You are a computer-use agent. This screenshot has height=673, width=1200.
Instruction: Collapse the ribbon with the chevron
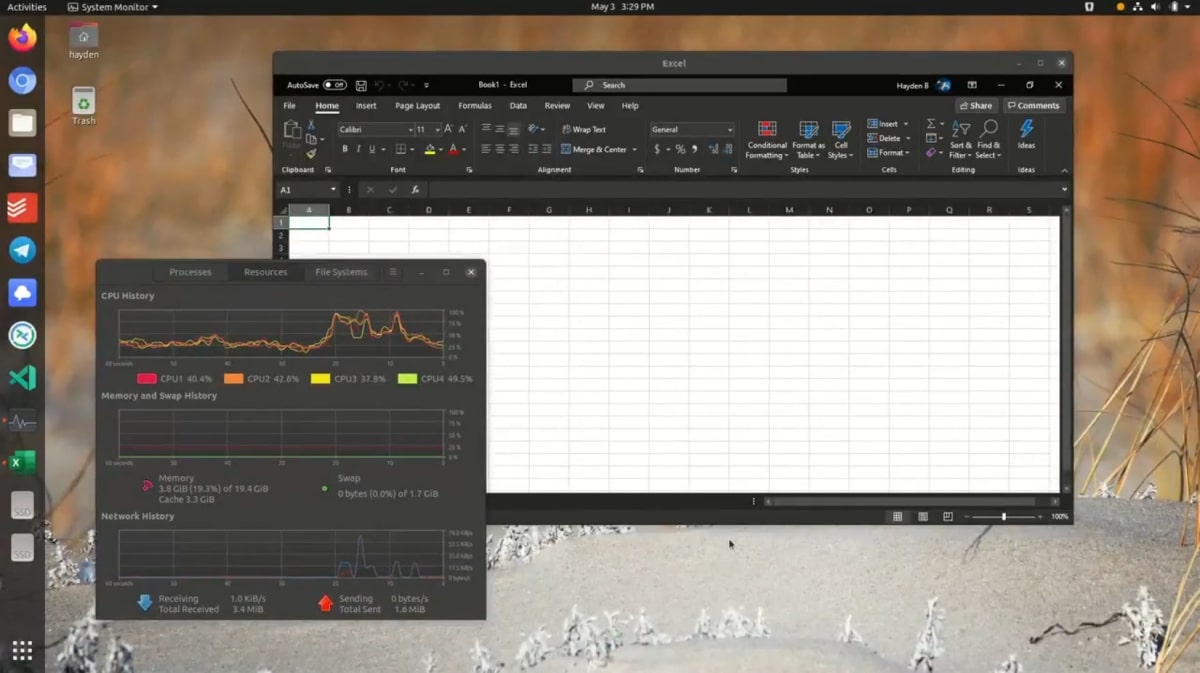tap(1064, 170)
